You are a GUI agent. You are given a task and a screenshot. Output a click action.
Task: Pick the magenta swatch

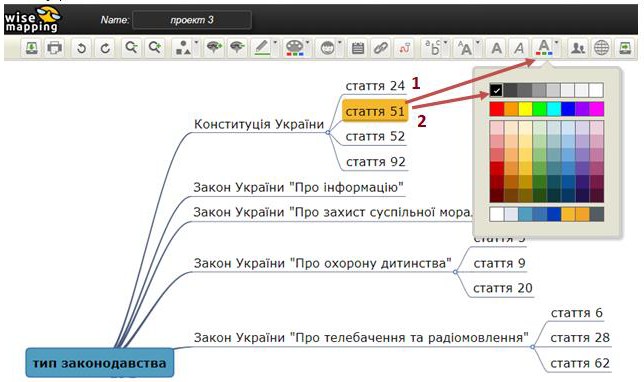(596, 109)
